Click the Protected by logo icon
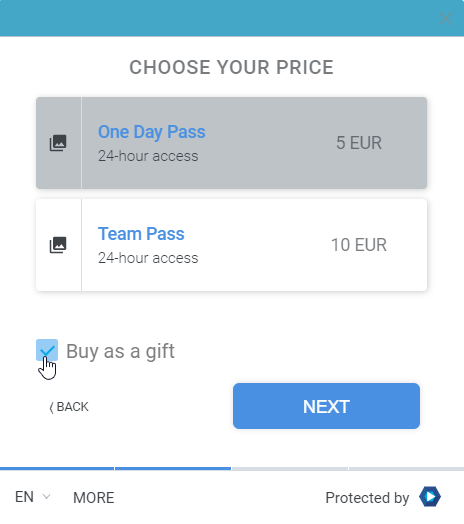 (430, 497)
